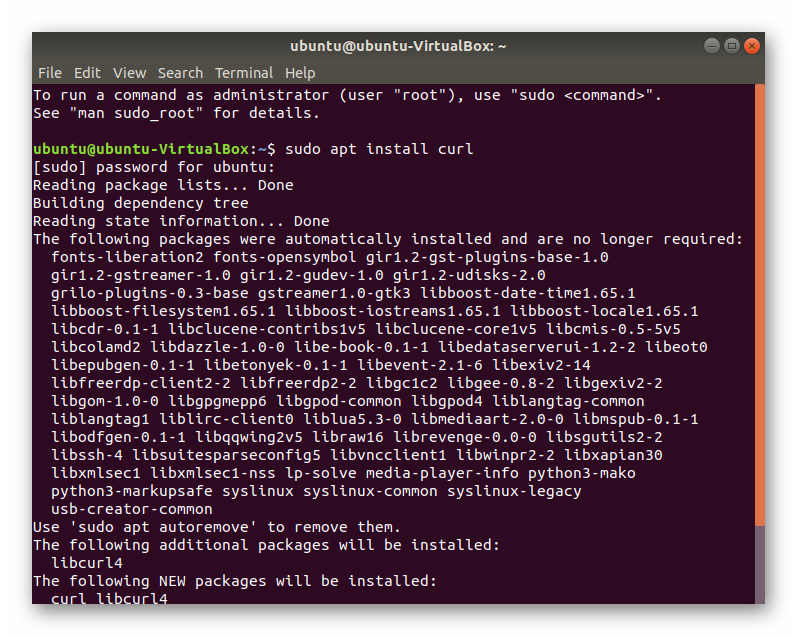Screen dimensions: 797x636
Task: Click package name 'libboost-locale1.65.1'
Action: pyautogui.click(x=604, y=311)
